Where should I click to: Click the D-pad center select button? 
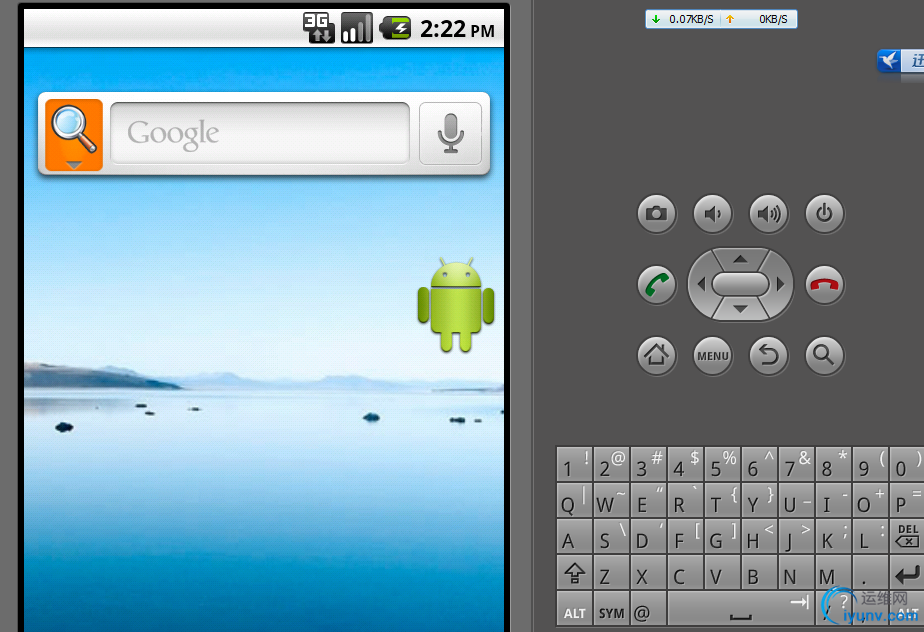(x=741, y=285)
